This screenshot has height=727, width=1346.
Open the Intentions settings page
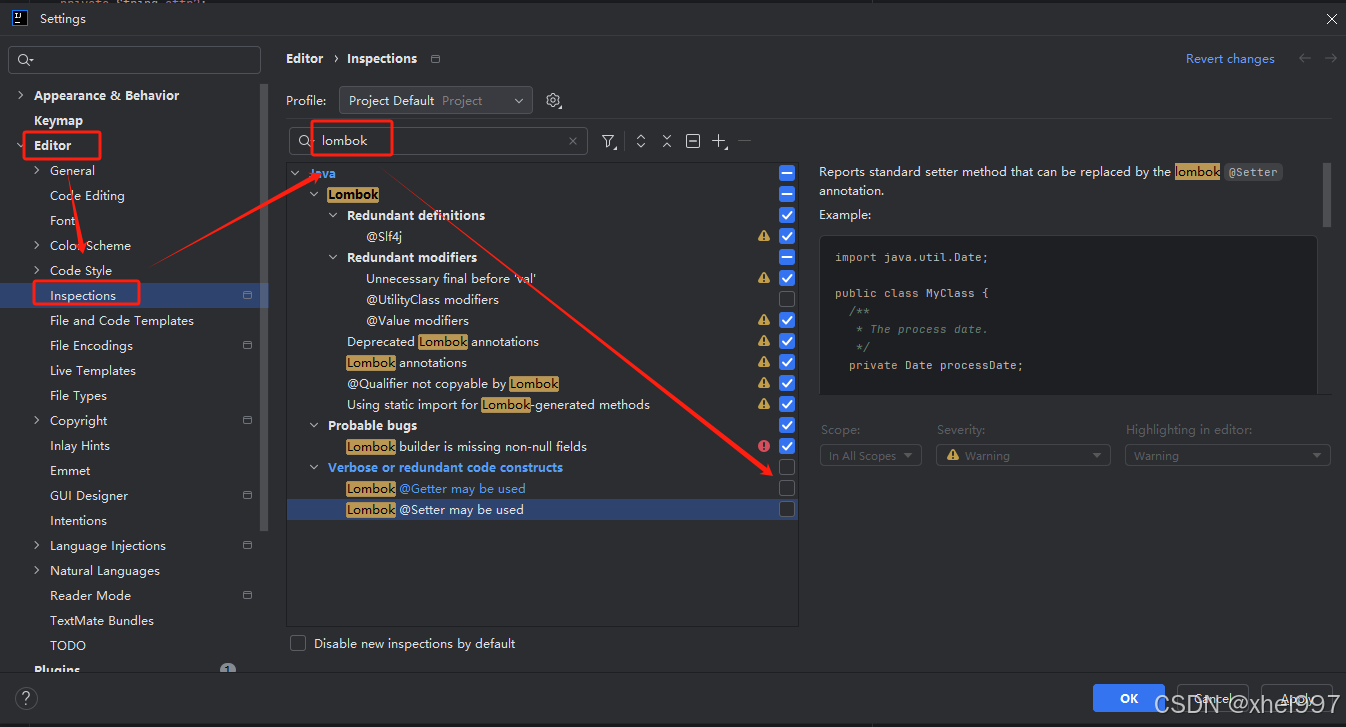[78, 520]
